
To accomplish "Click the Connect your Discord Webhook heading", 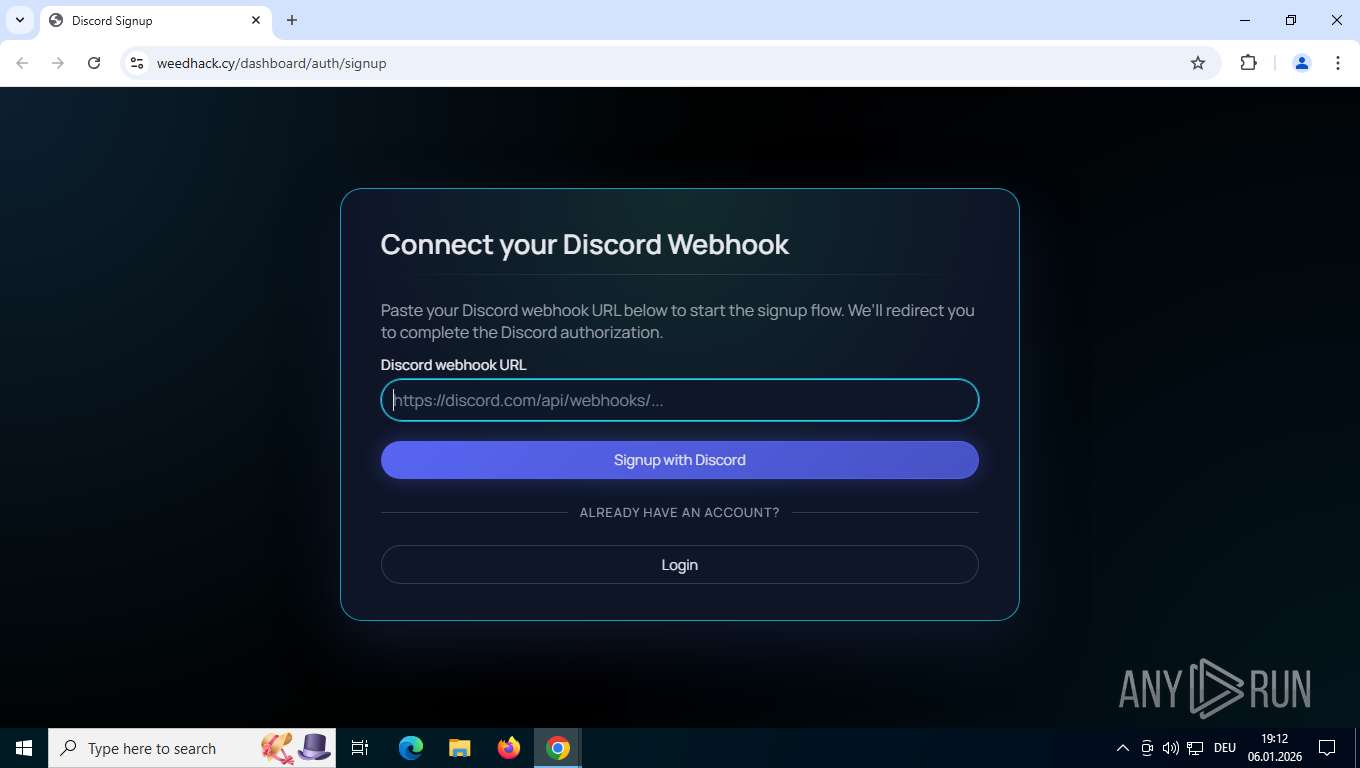I will (585, 245).
